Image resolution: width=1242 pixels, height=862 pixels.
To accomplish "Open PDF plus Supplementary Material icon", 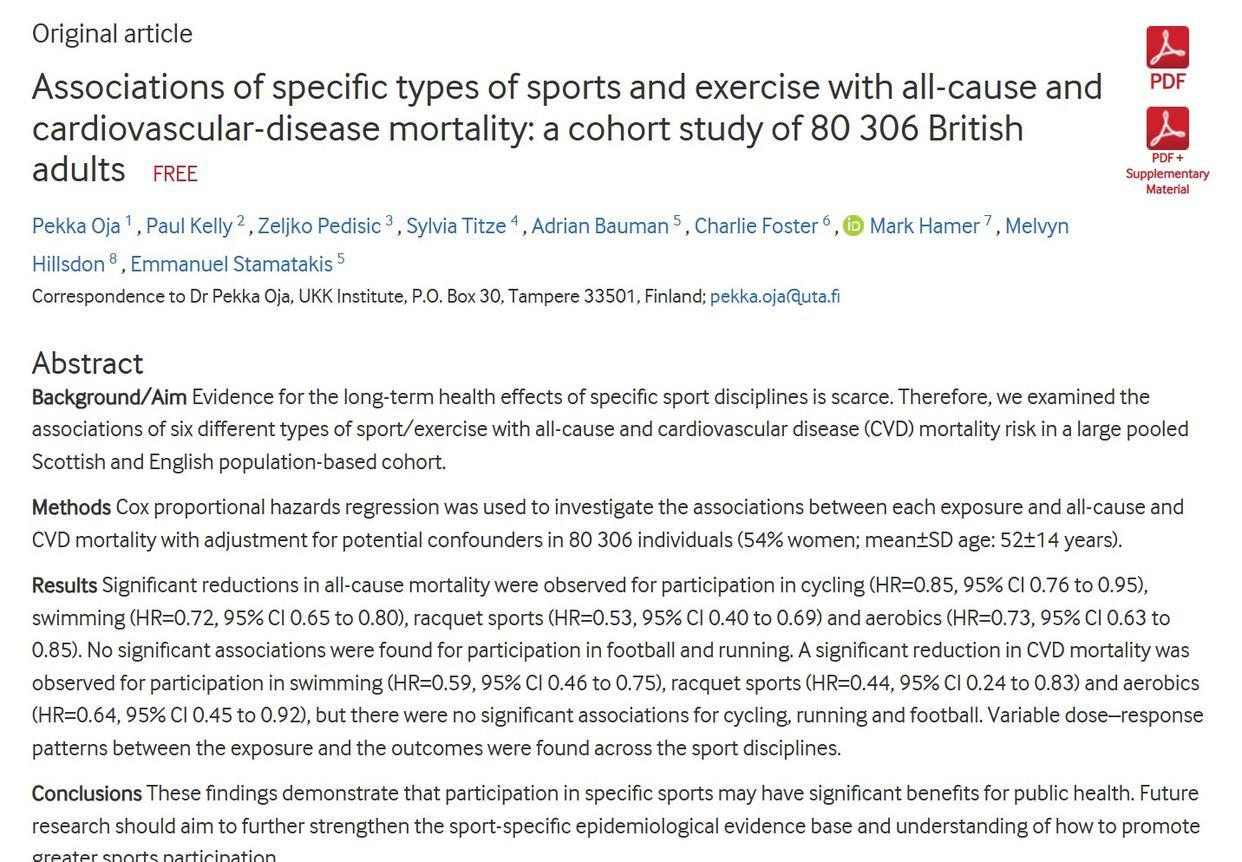I will [1167, 129].
